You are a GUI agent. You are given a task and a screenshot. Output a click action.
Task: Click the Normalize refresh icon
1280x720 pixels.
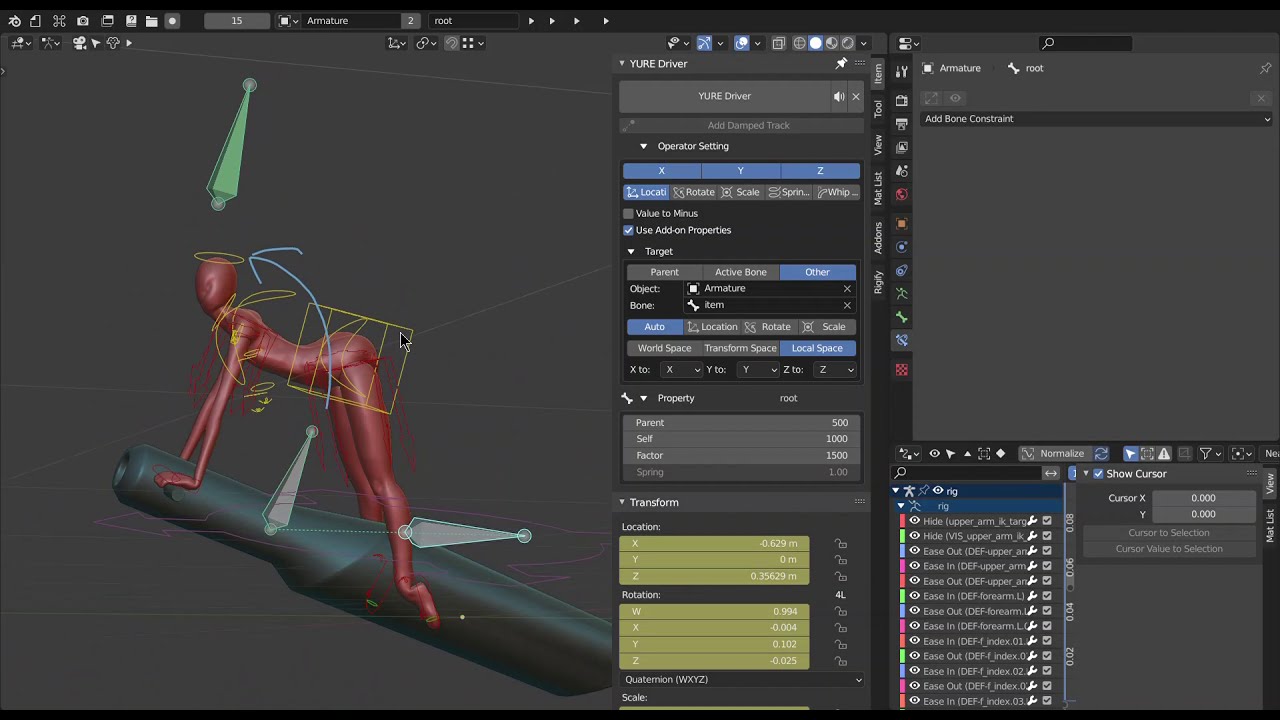tap(1101, 453)
